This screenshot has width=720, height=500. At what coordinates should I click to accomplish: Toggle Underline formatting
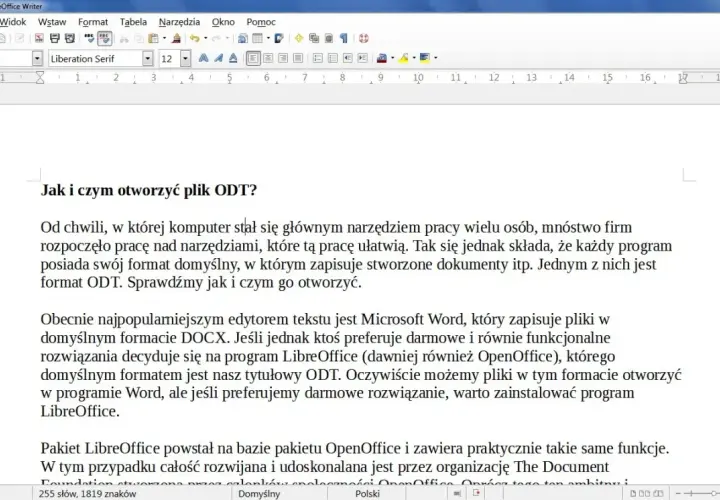(x=233, y=58)
